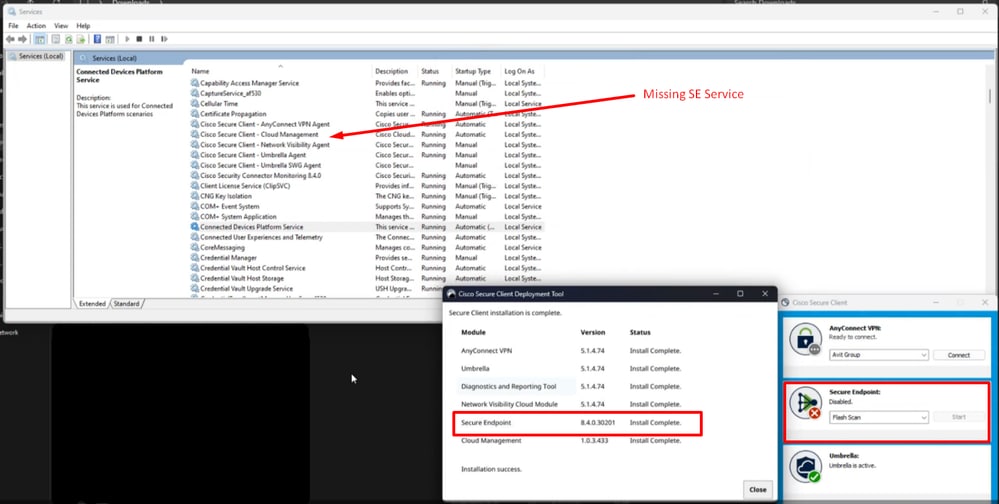Click the AnyConnect VPN padlock icon
This screenshot has height=504, width=999.
(805, 338)
